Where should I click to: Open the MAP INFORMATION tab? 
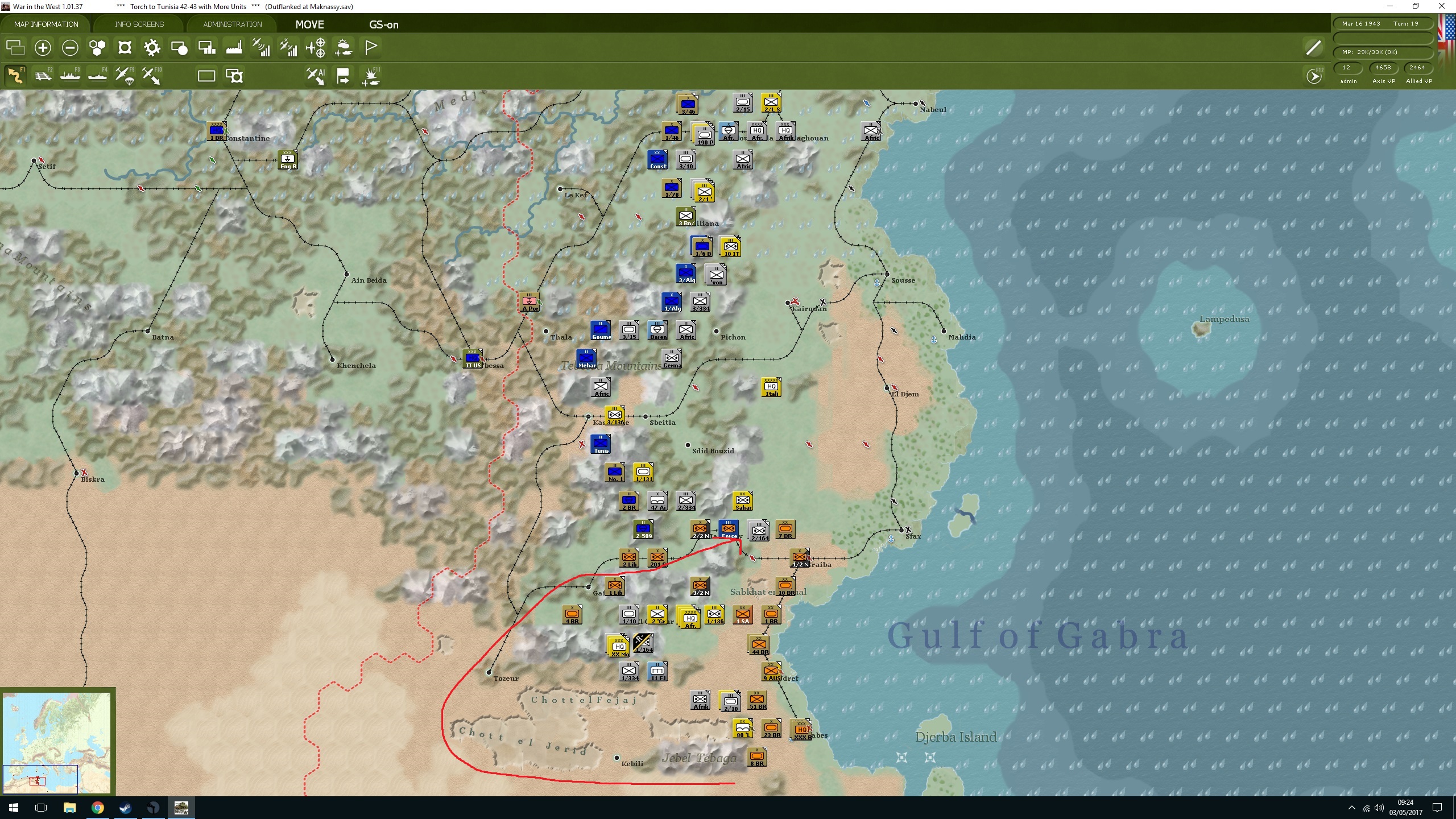46,24
